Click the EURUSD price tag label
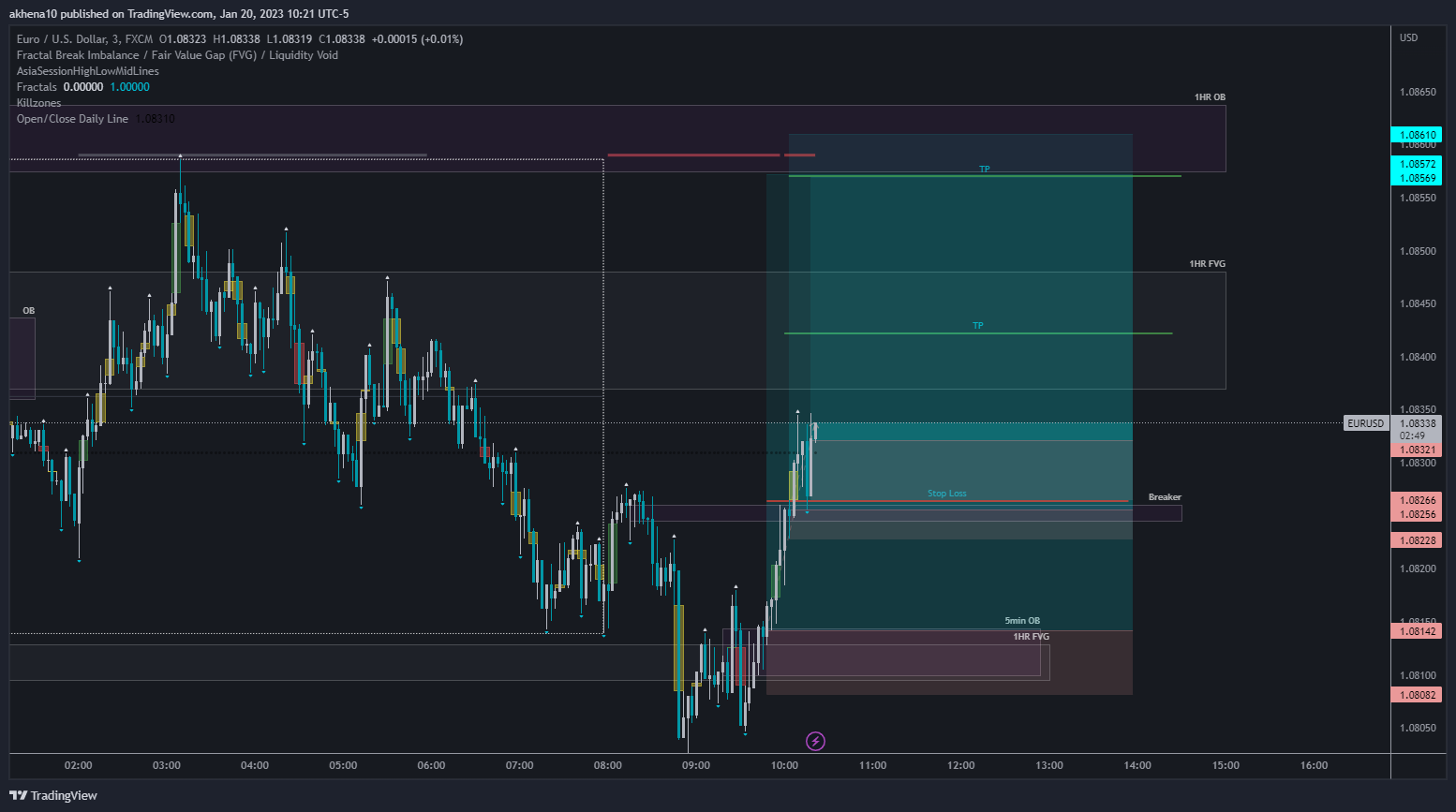Viewport: 1456px width, 812px height. pyautogui.click(x=1365, y=423)
